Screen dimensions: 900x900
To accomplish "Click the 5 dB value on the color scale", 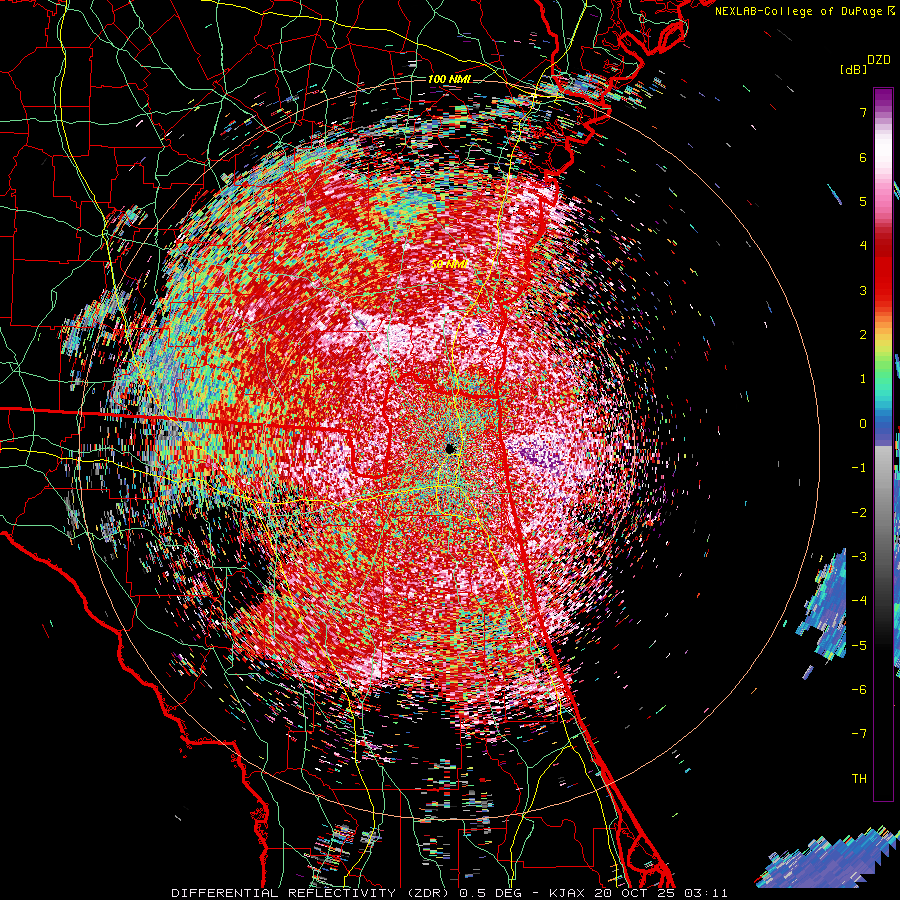I will click(x=863, y=201).
